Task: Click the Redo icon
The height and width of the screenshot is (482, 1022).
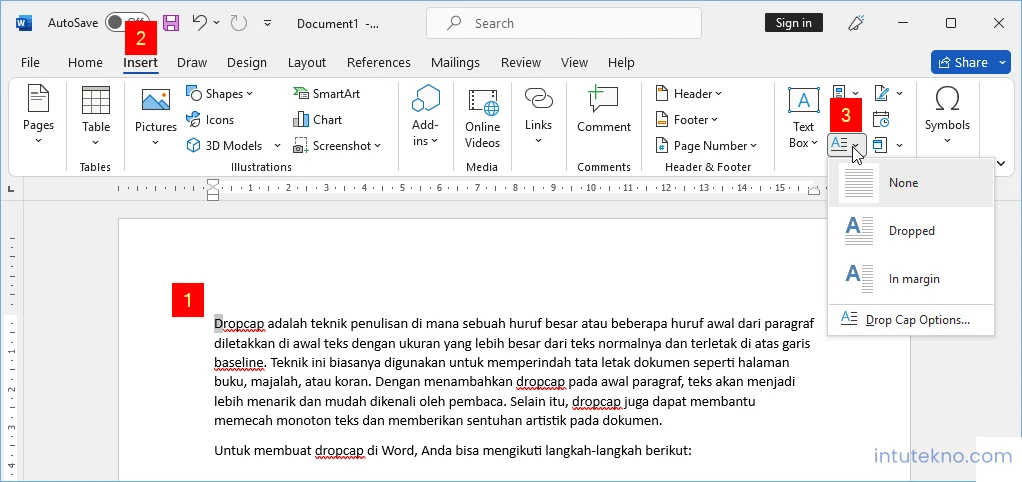Action: pyautogui.click(x=239, y=23)
